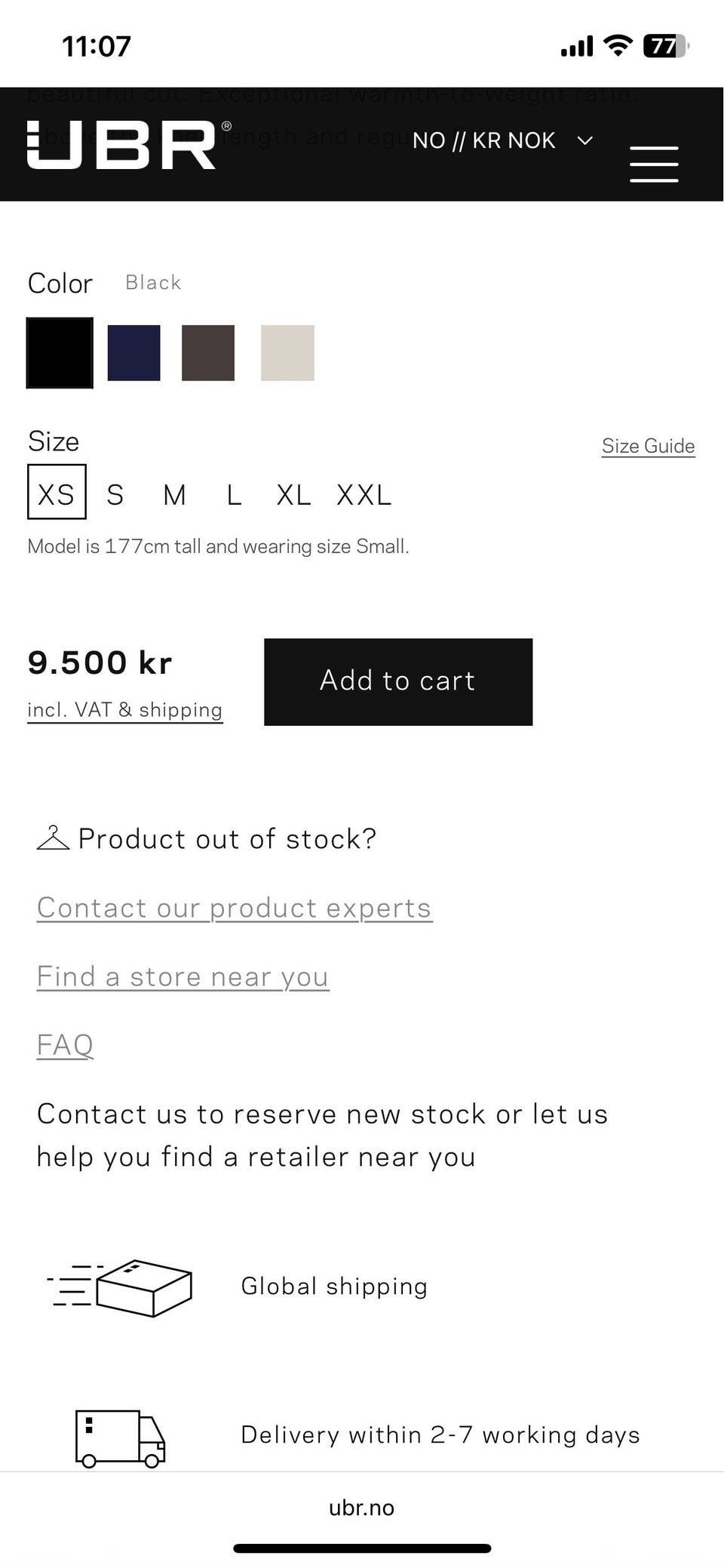The width and height of the screenshot is (724, 1568).
Task: Pick size L
Action: 235,496
